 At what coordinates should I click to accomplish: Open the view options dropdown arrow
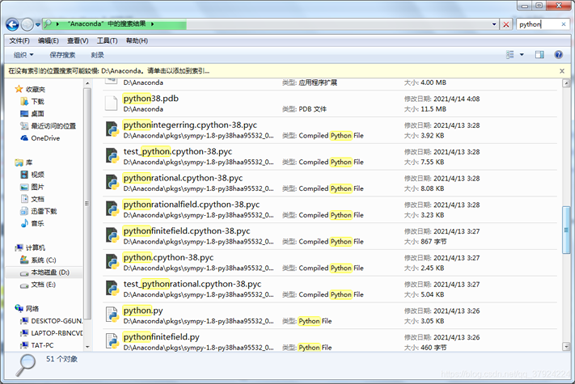point(521,55)
